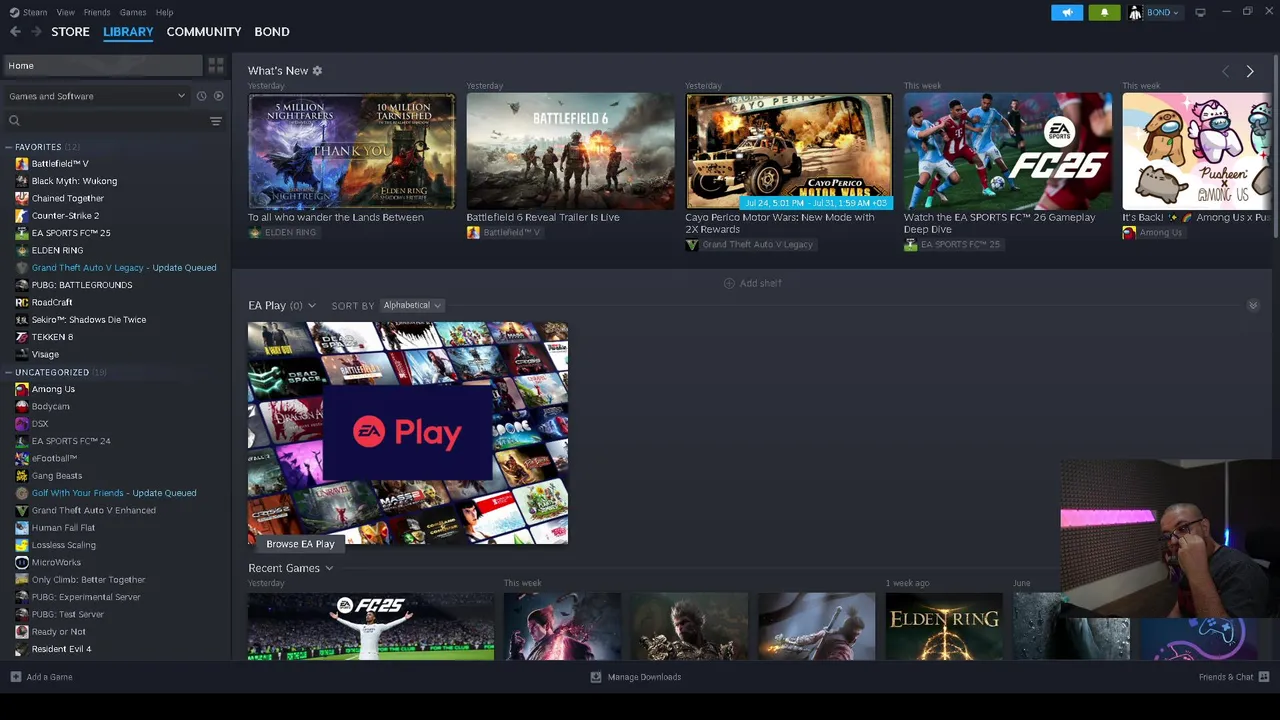1280x720 pixels.
Task: Switch to the LIBRARY tab
Action: 128,32
